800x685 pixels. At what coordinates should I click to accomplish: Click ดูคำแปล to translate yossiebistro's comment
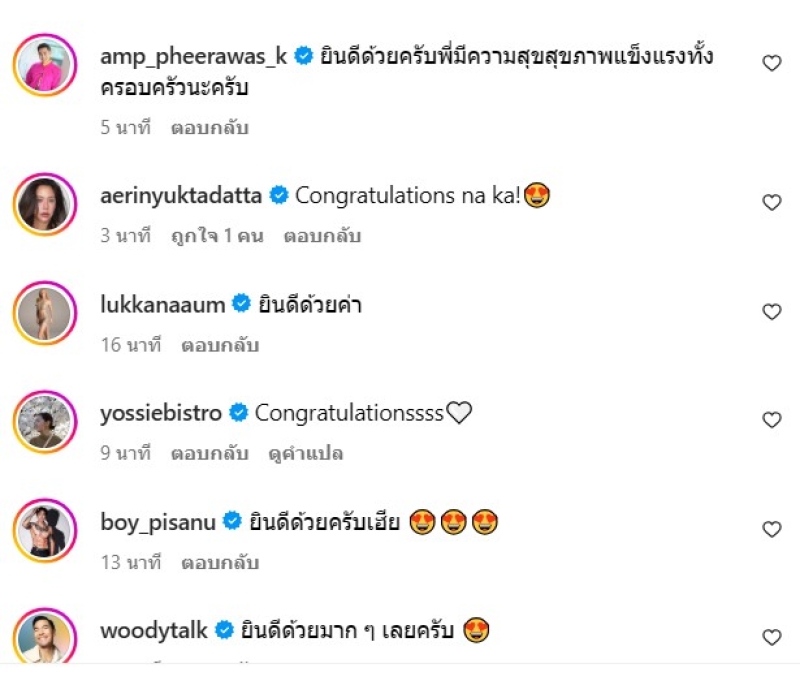[x=306, y=453]
